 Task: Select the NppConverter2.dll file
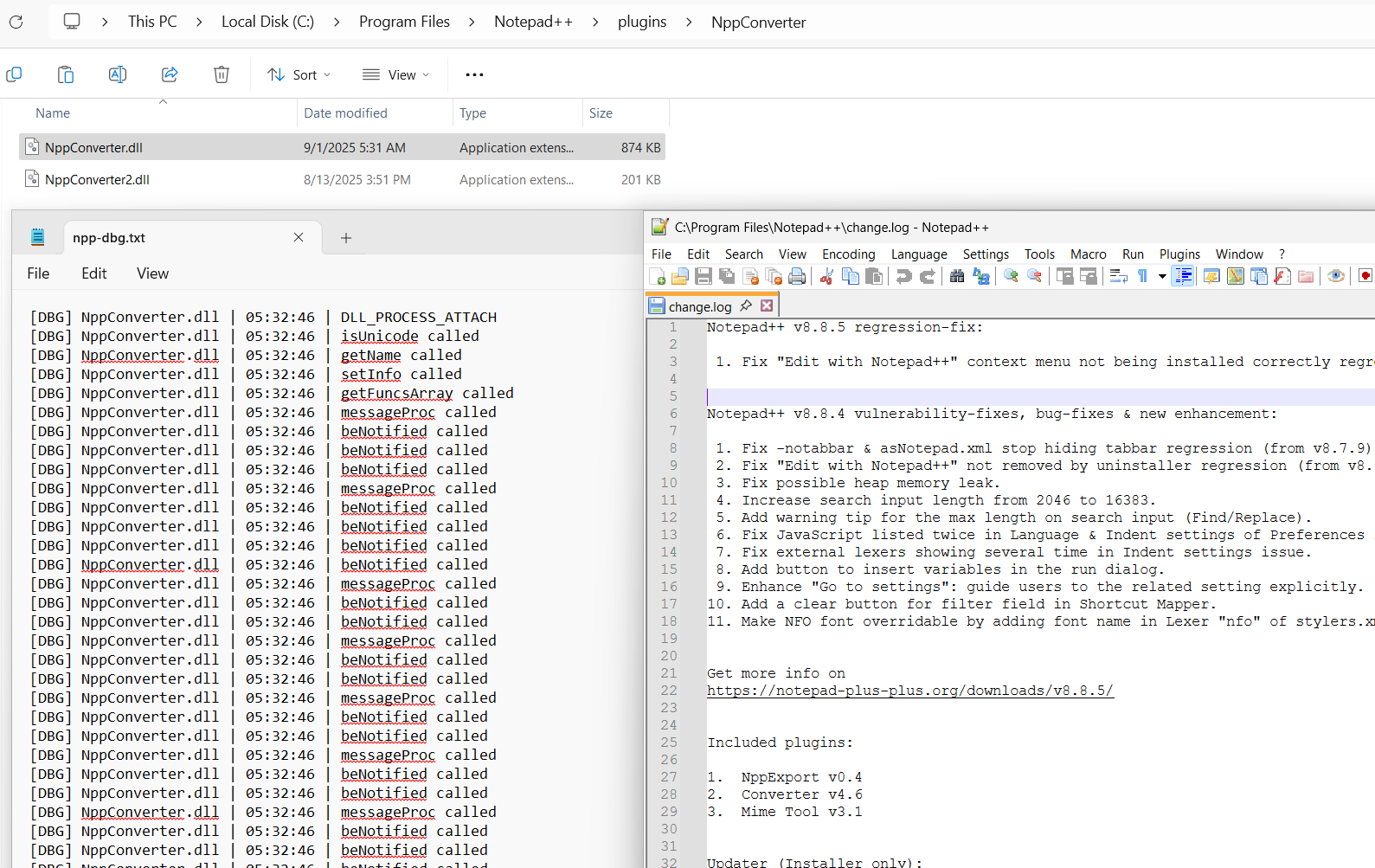pyautogui.click(x=342, y=180)
